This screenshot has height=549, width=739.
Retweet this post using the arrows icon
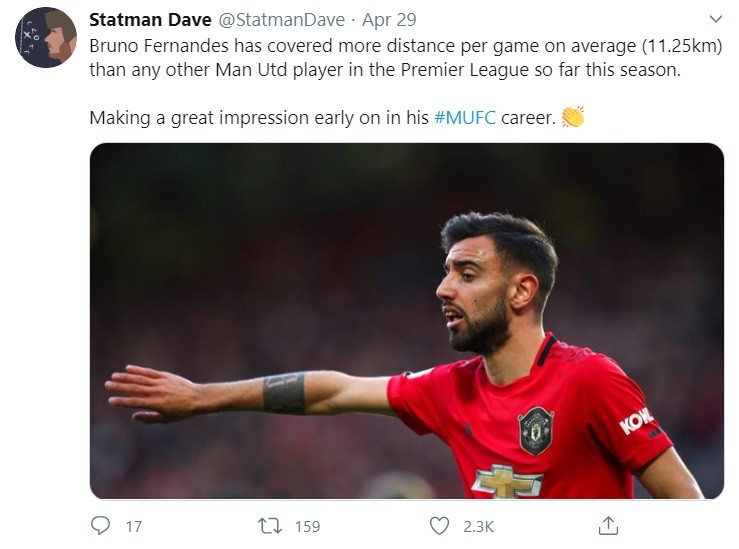270,524
